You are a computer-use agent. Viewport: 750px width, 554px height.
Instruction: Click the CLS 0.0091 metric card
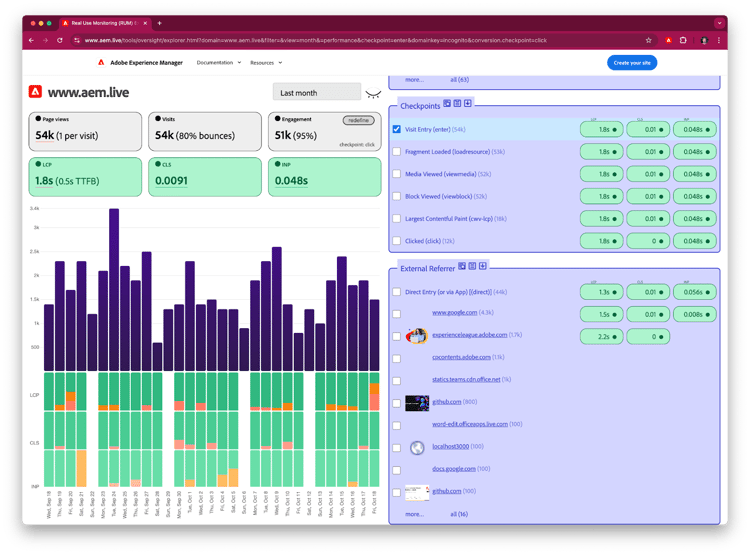tap(205, 177)
